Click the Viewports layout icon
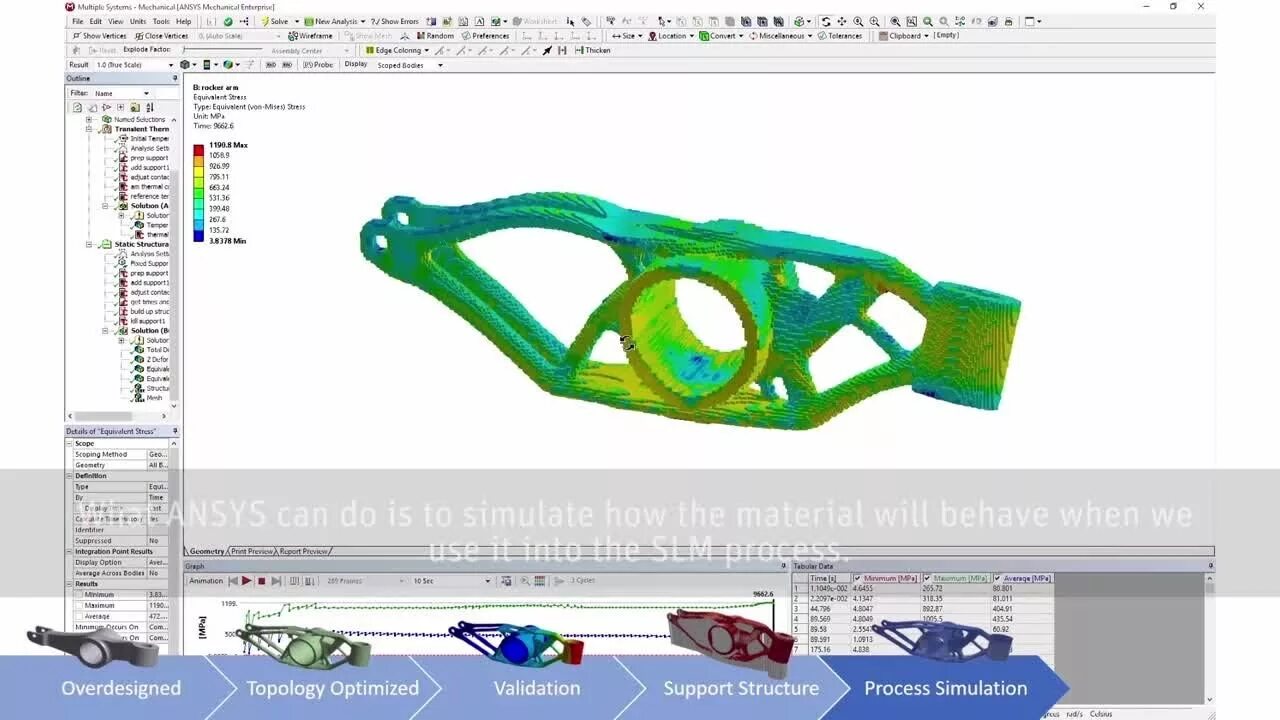 pos(1030,21)
